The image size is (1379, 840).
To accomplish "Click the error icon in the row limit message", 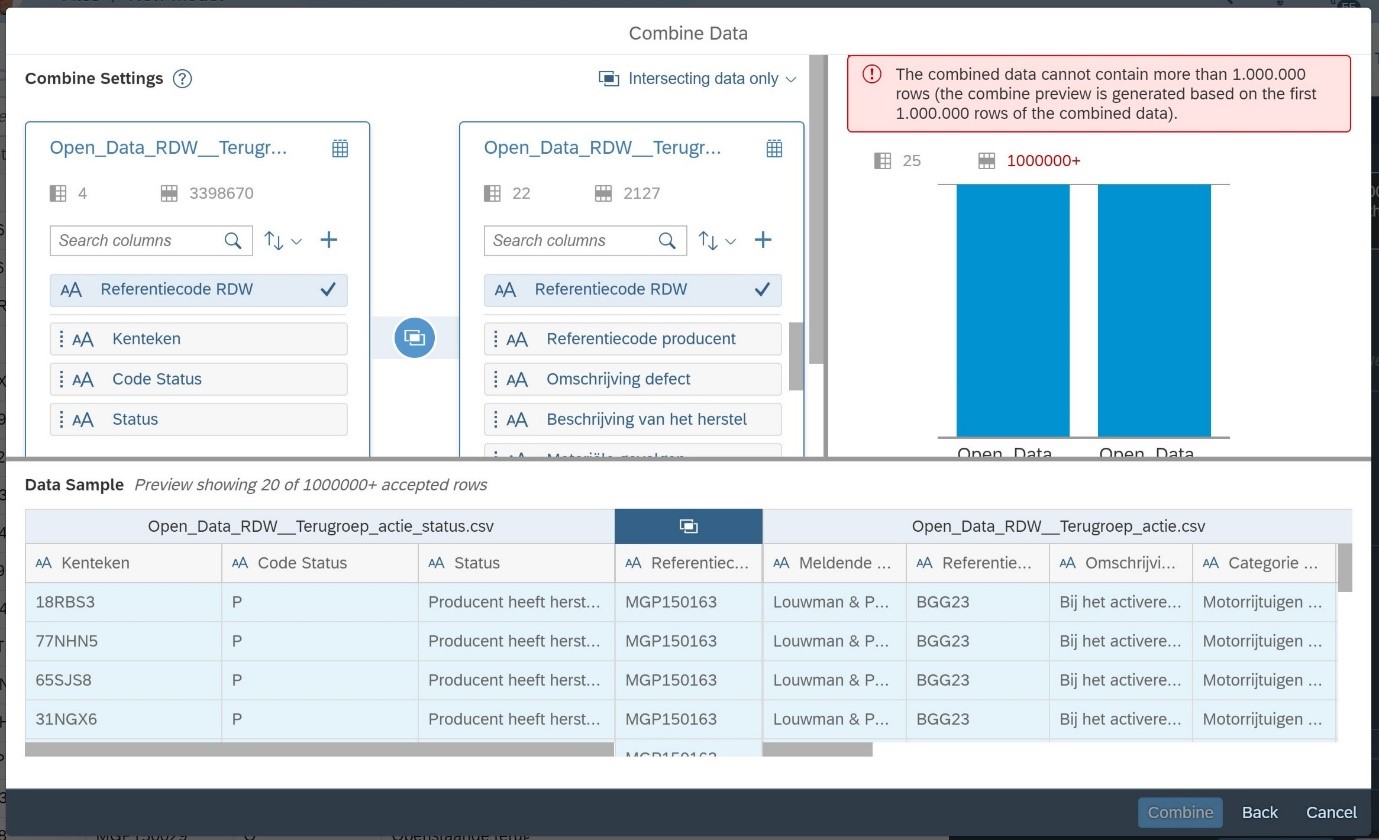I will click(872, 74).
